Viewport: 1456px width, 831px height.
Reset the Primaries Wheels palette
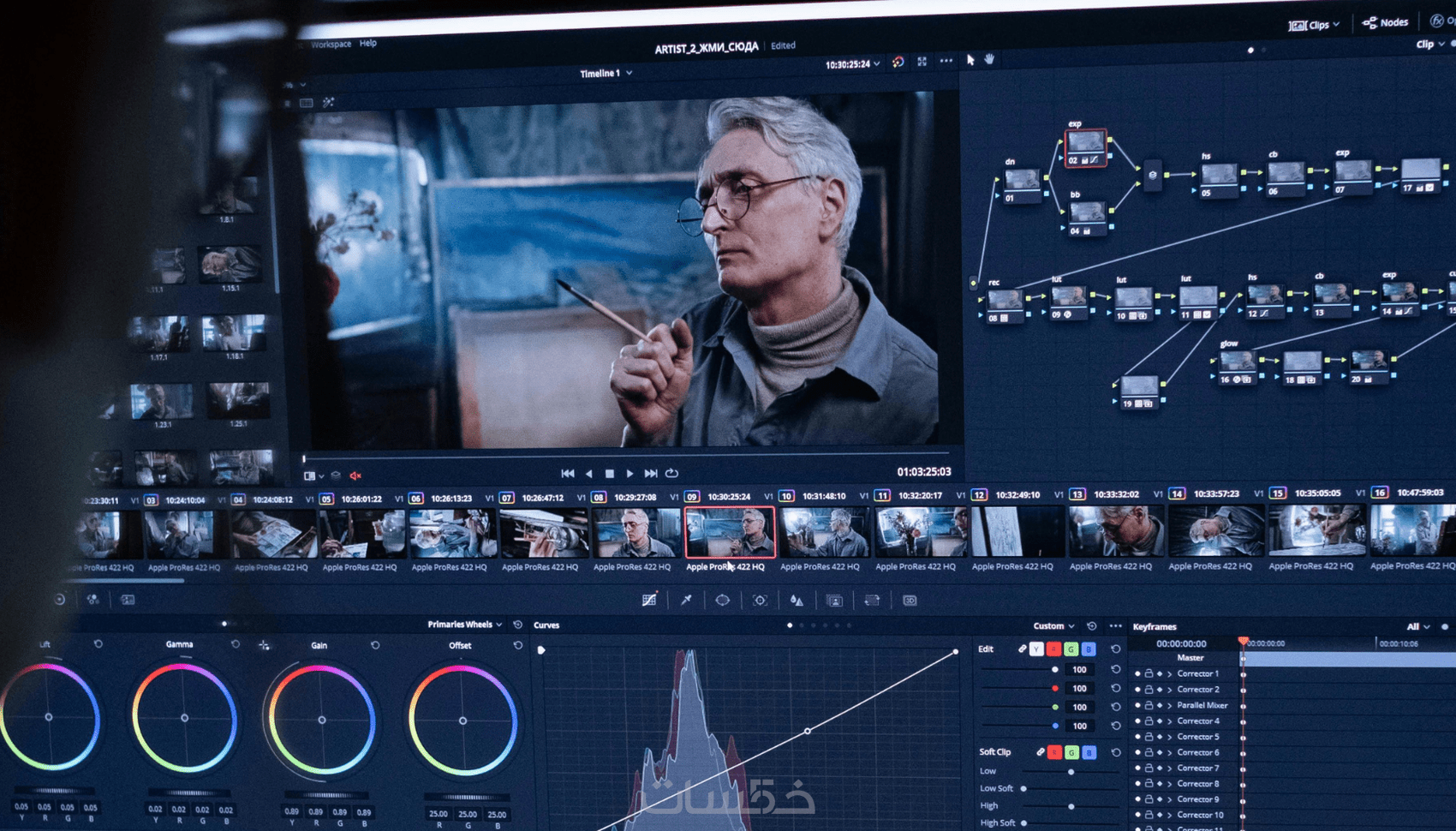(517, 625)
